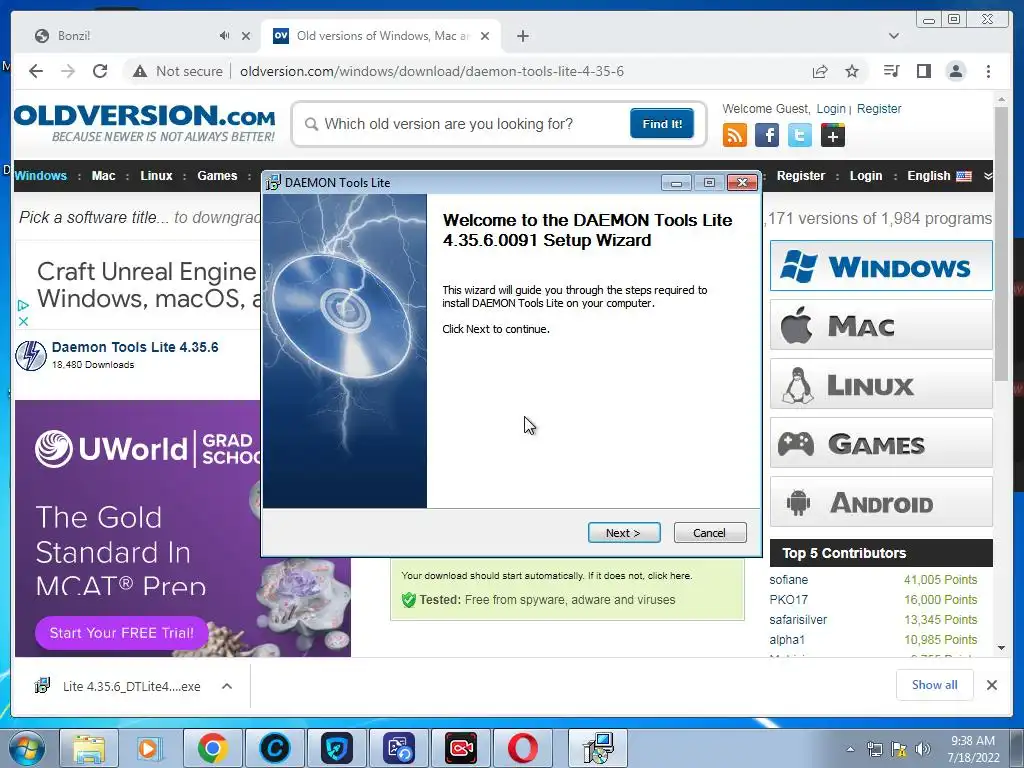Click Start Your FREE Trial! button

pos(121,633)
